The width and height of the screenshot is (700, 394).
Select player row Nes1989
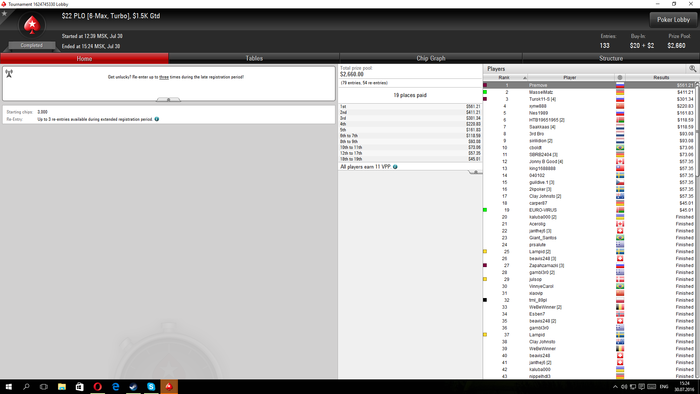coord(589,113)
